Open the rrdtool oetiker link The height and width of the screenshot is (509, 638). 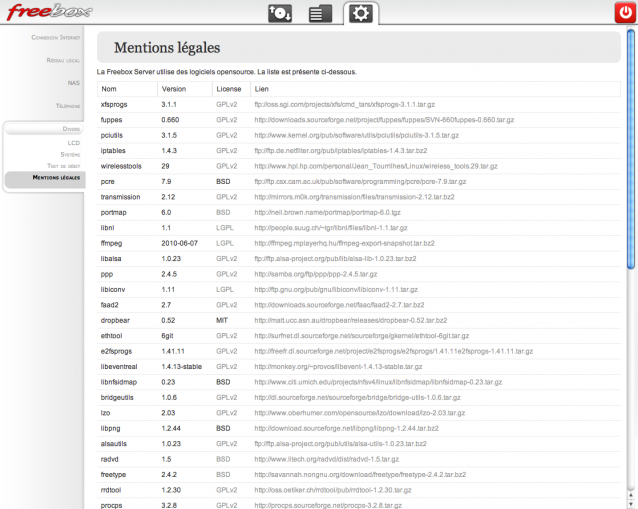point(333,491)
